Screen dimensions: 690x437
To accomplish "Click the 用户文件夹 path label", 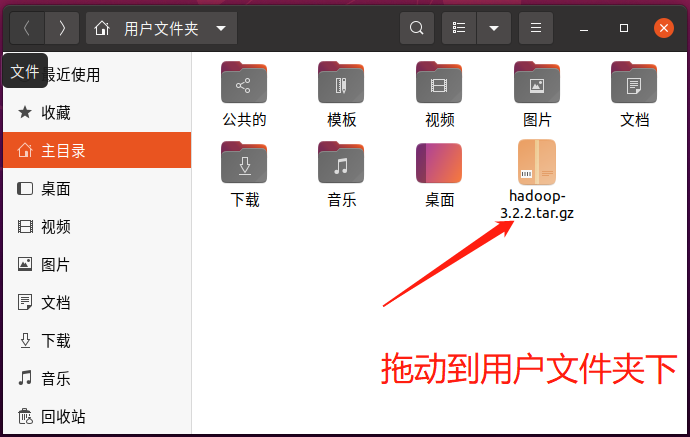I will [x=161, y=29].
